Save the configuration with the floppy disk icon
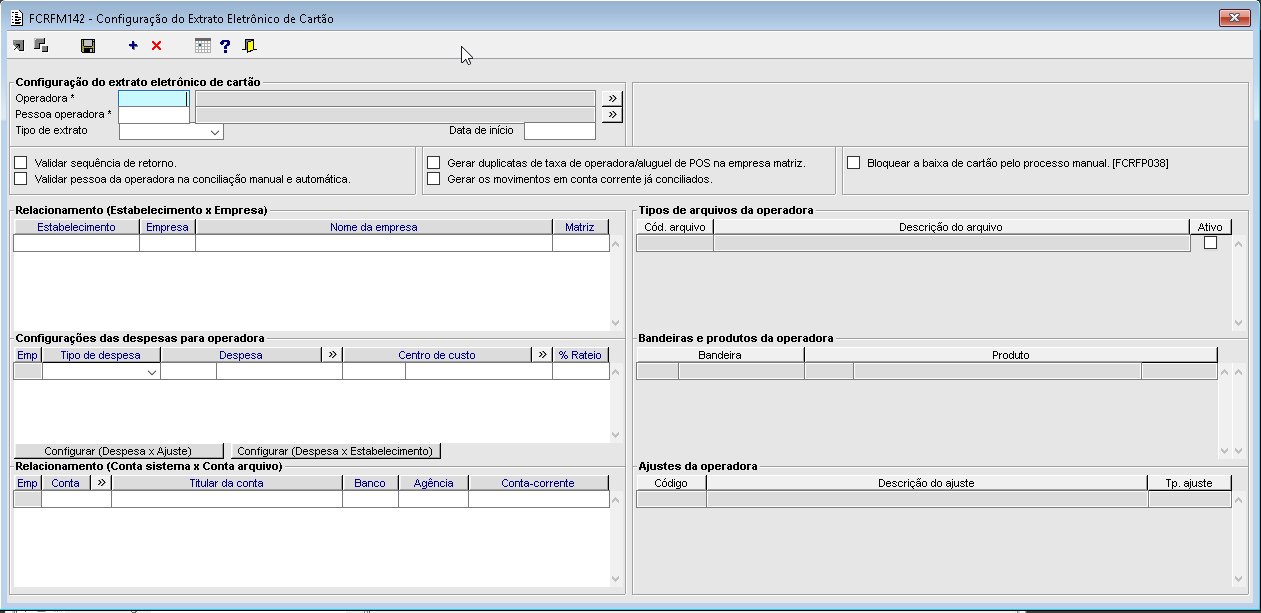This screenshot has width=1261, height=613. 88,45
